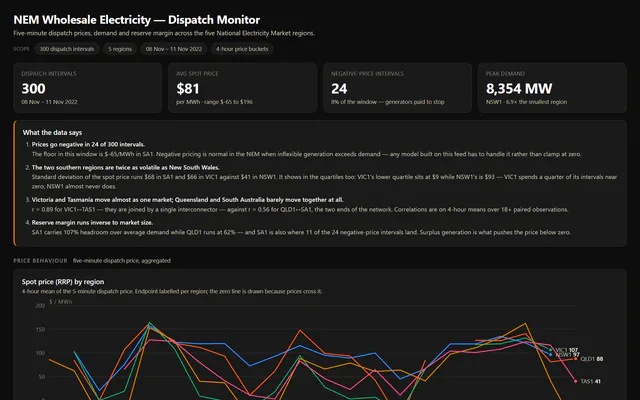
Task: Click "per MWh · range $-65 to $196" text
Action: [x=214, y=102]
